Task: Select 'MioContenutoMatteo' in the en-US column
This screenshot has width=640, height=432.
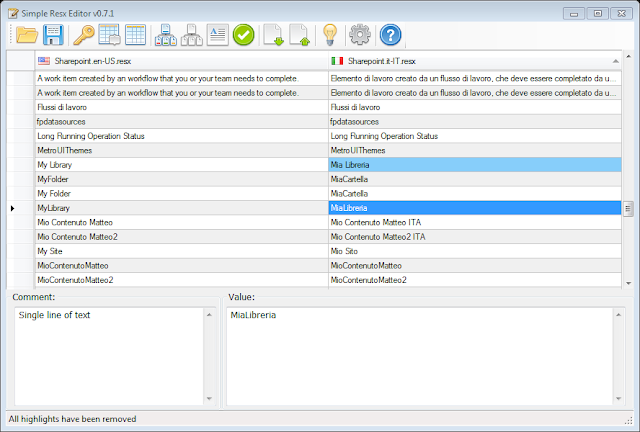Action: [x=181, y=266]
